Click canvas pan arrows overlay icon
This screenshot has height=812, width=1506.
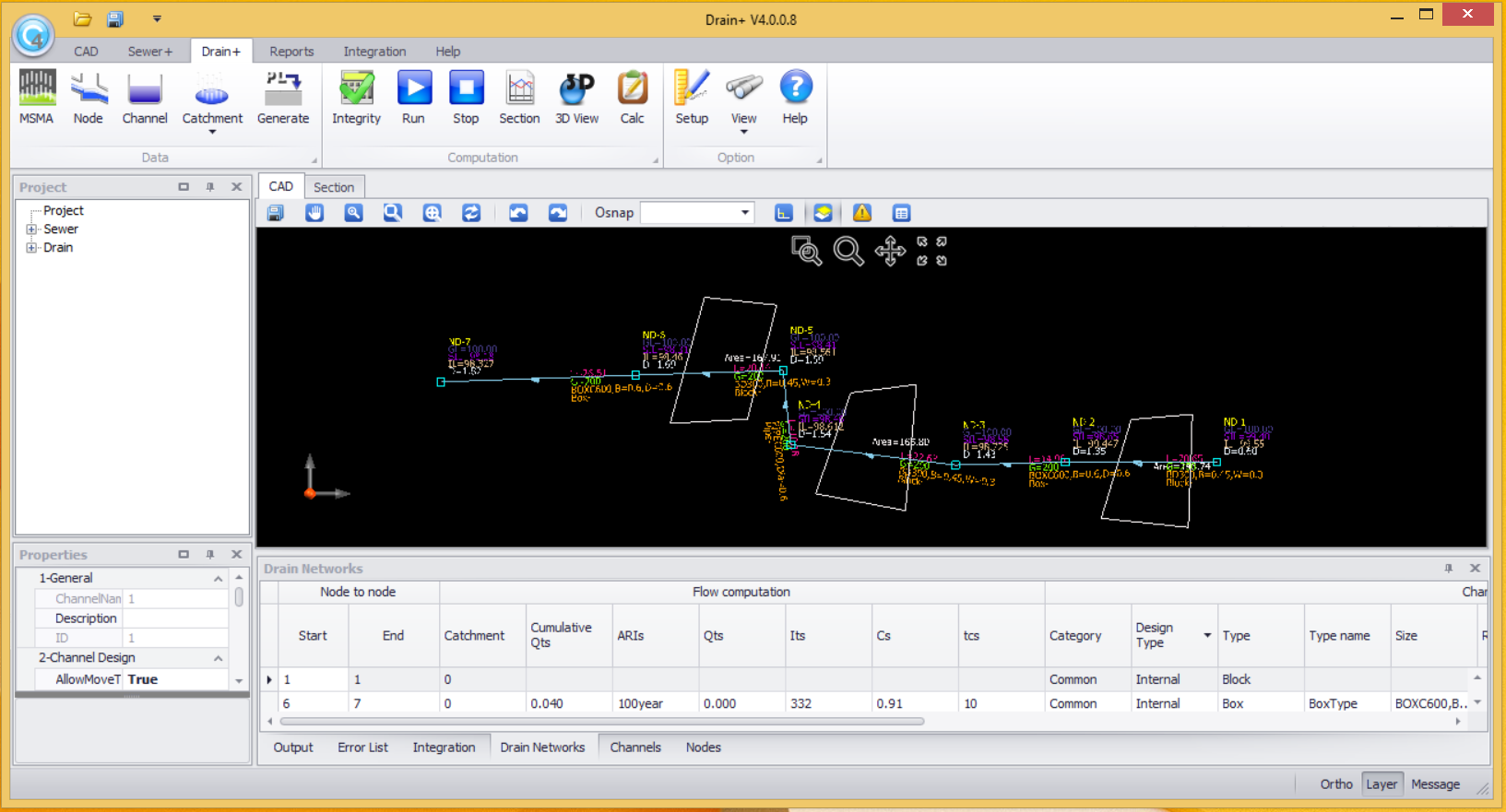click(890, 251)
